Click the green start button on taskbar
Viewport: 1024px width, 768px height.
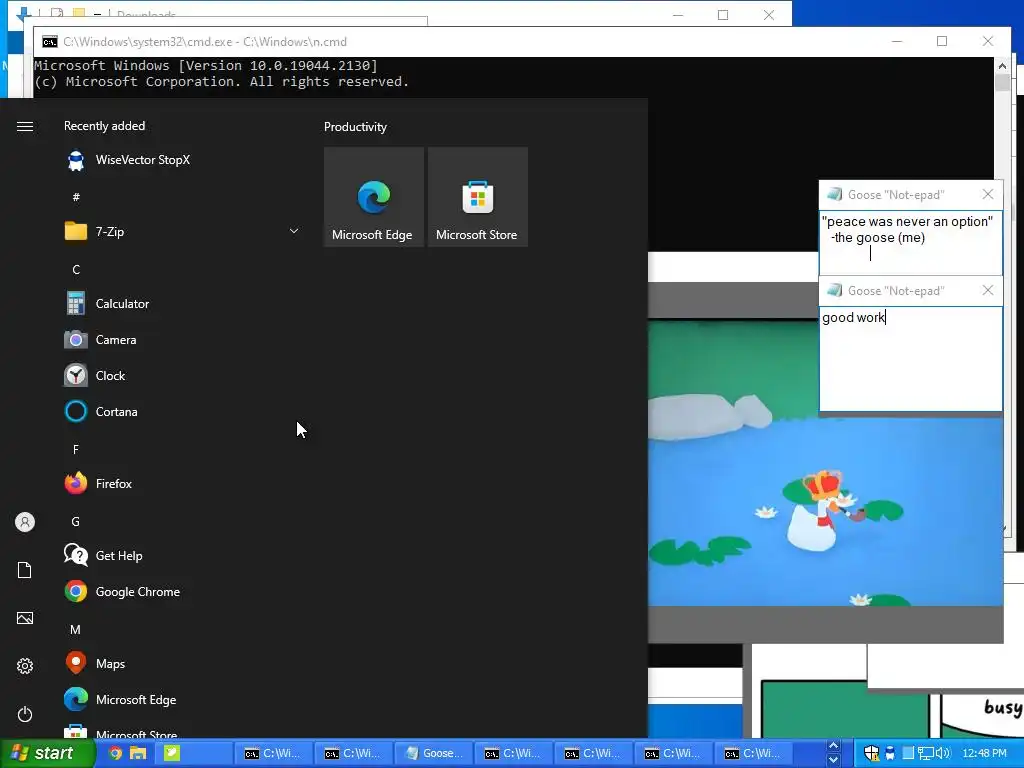click(47, 753)
